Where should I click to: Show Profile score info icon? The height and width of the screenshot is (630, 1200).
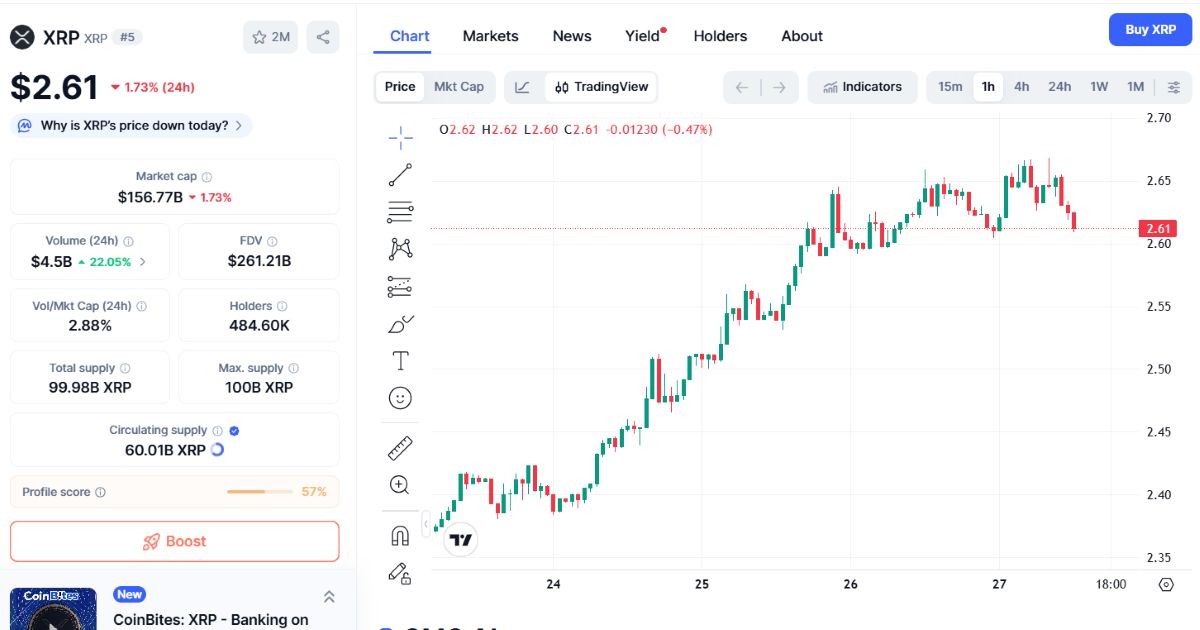point(100,492)
